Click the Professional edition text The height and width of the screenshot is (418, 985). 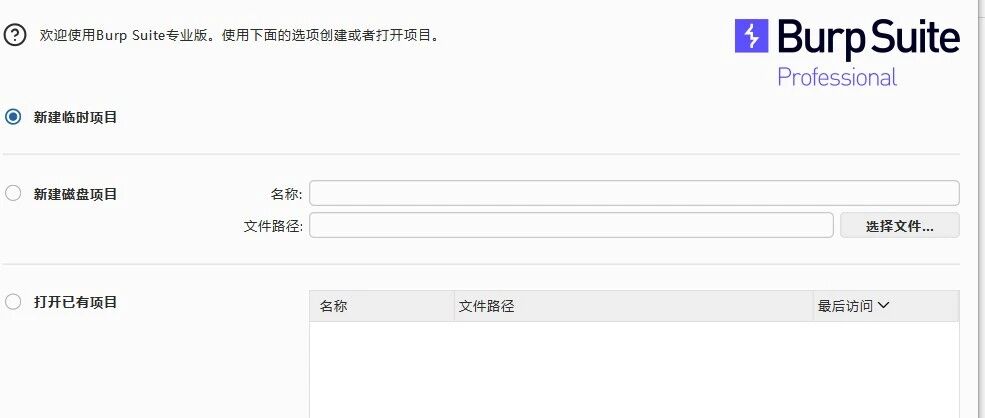pos(837,77)
